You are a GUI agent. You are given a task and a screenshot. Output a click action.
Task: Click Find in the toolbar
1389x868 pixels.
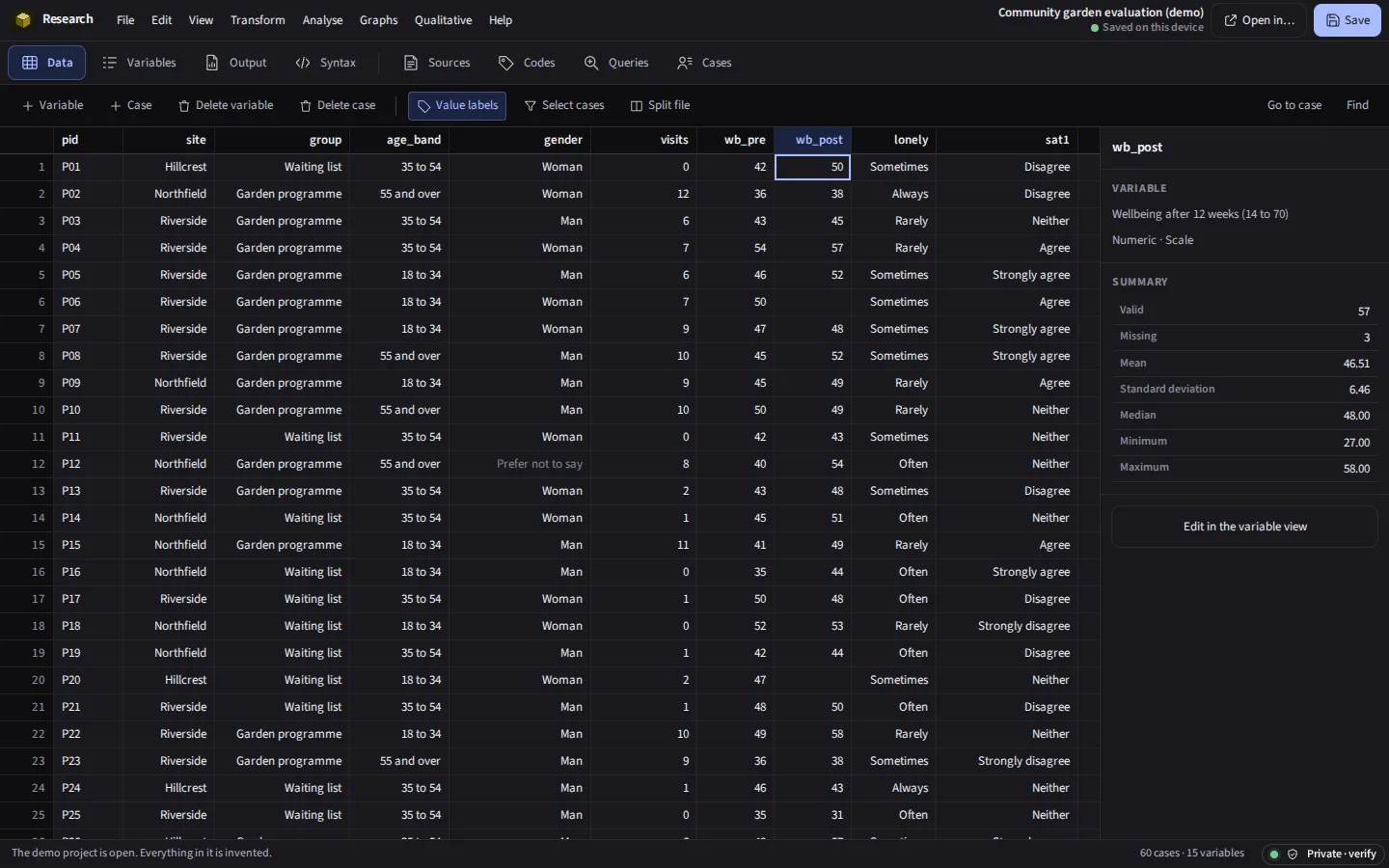[1357, 106]
